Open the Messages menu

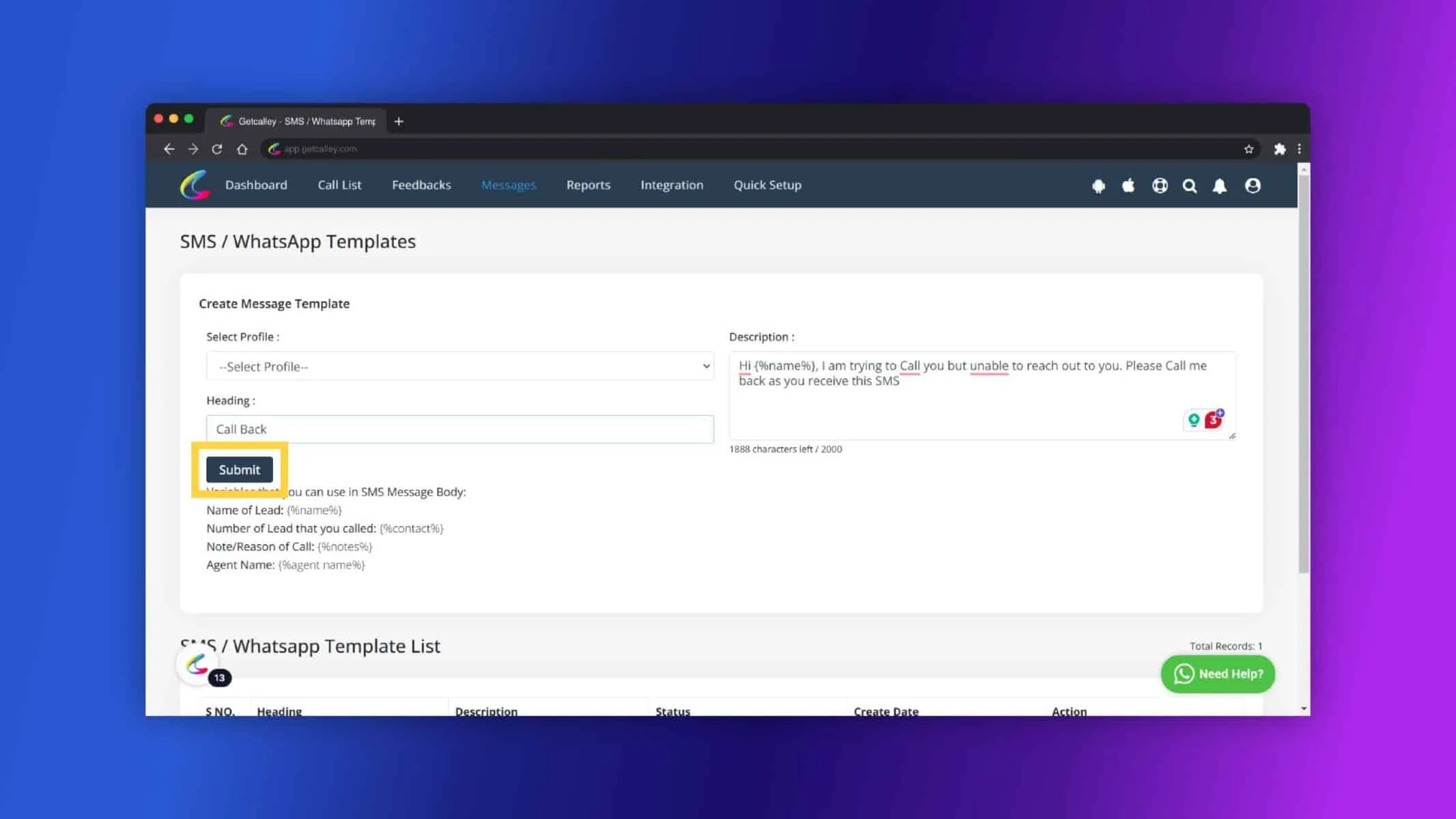(509, 185)
